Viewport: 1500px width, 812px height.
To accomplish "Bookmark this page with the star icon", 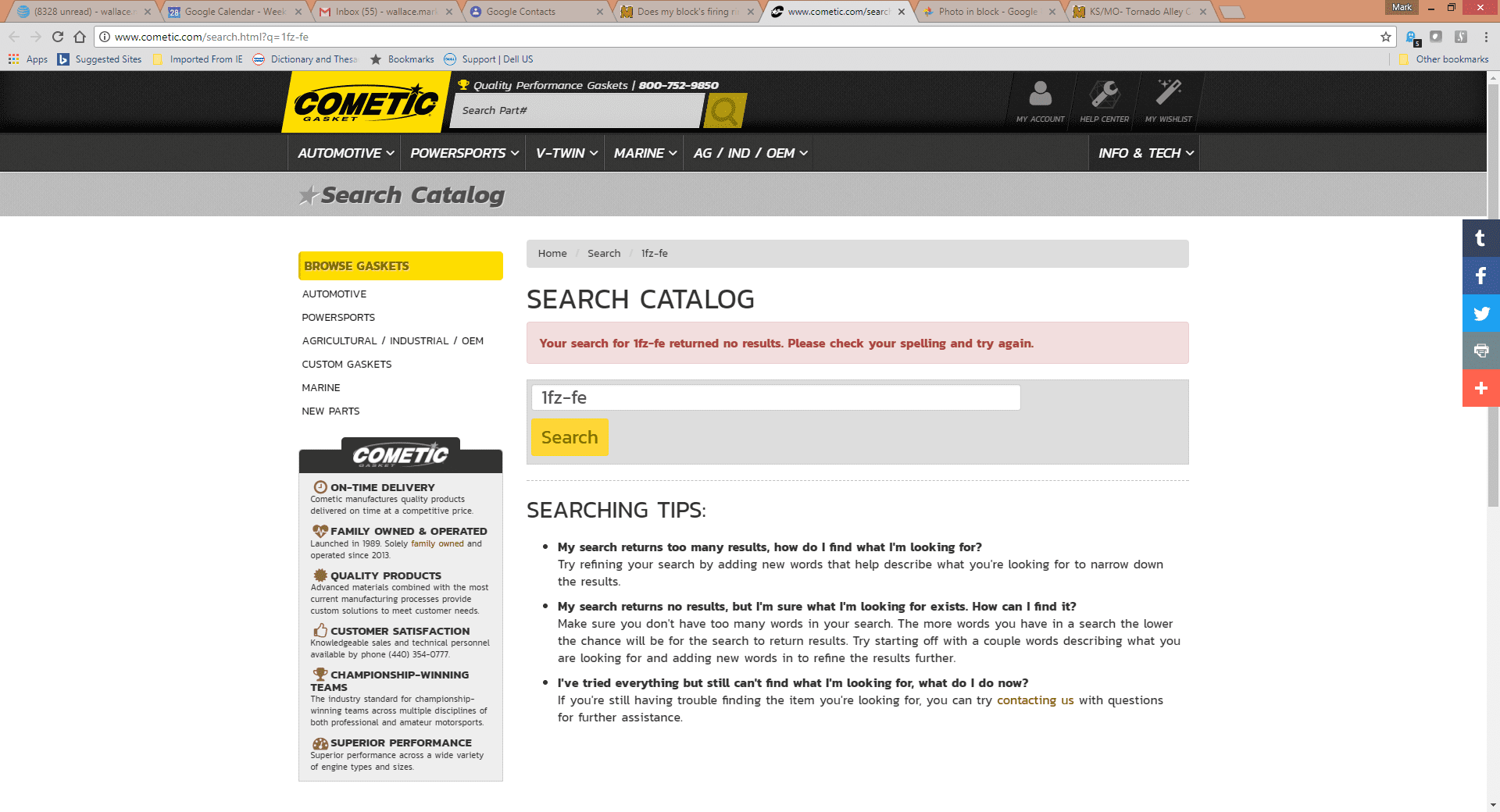I will pos(1386,37).
